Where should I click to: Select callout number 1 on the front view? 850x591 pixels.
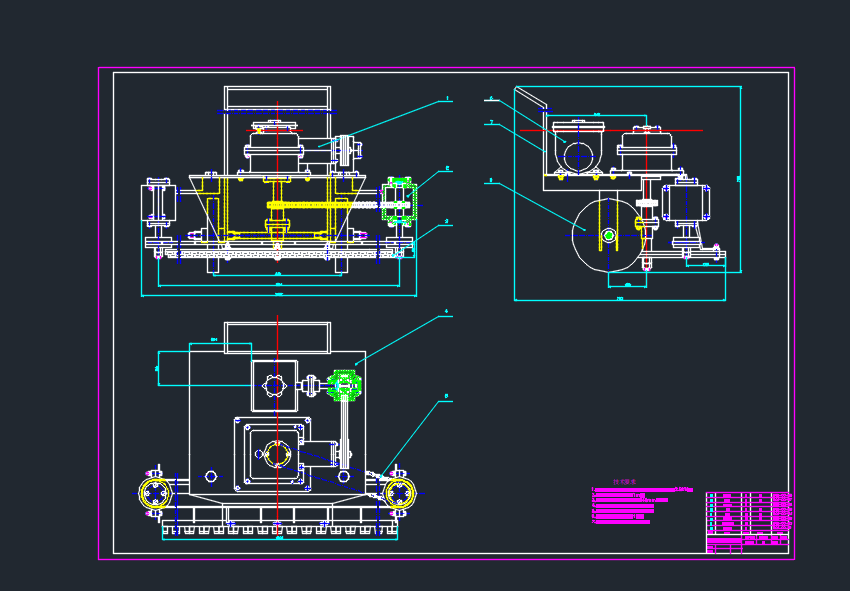tap(447, 99)
